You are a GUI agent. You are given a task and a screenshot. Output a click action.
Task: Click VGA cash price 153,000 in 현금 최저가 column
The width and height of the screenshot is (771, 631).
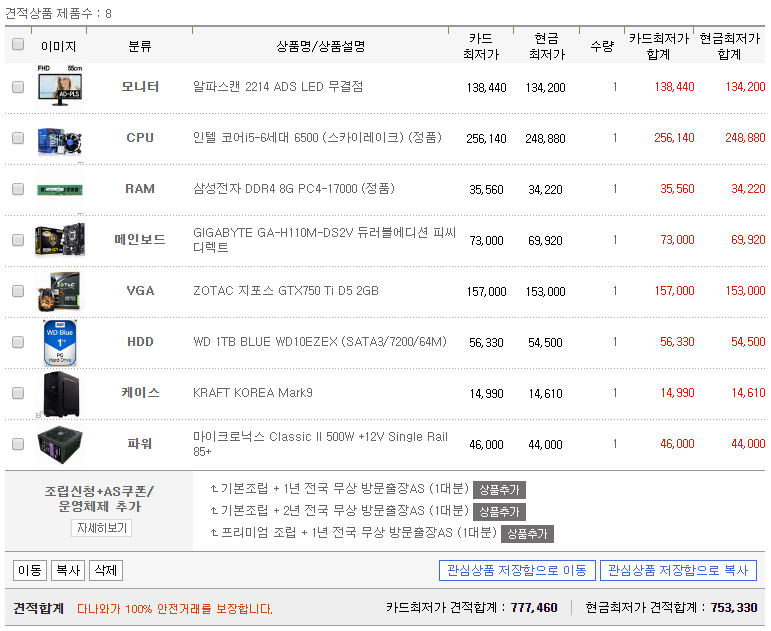(x=545, y=292)
